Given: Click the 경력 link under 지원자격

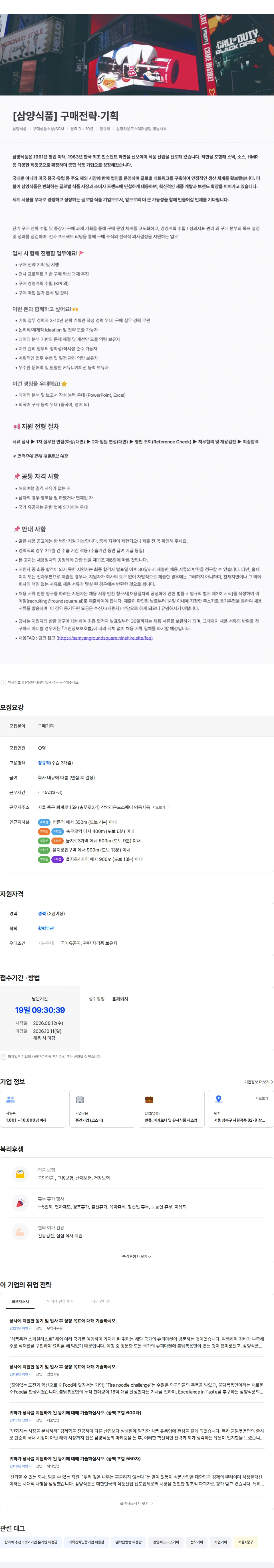Looking at the screenshot, I should 42,914.
